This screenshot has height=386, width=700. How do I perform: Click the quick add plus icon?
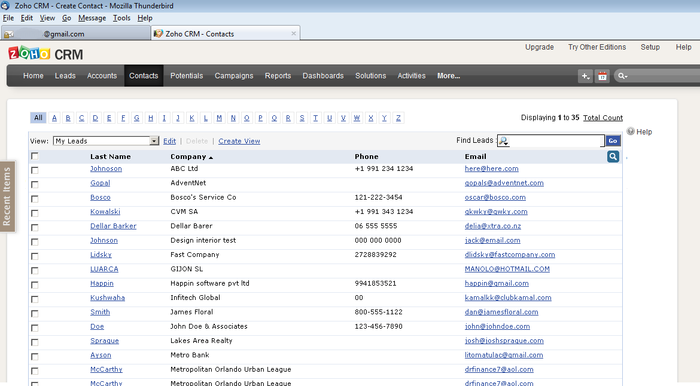point(585,76)
